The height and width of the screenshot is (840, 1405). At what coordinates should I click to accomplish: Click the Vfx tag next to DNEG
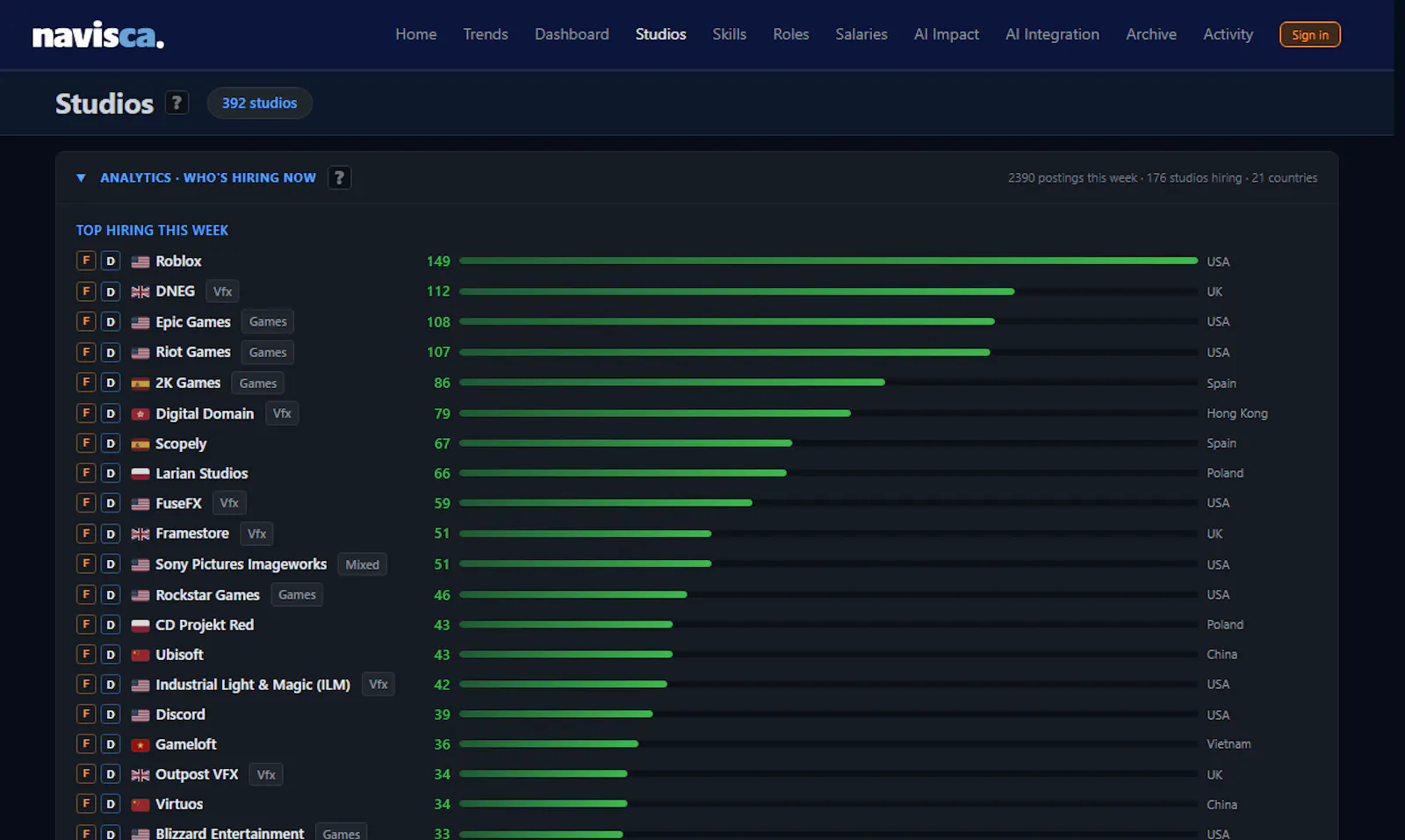222,291
